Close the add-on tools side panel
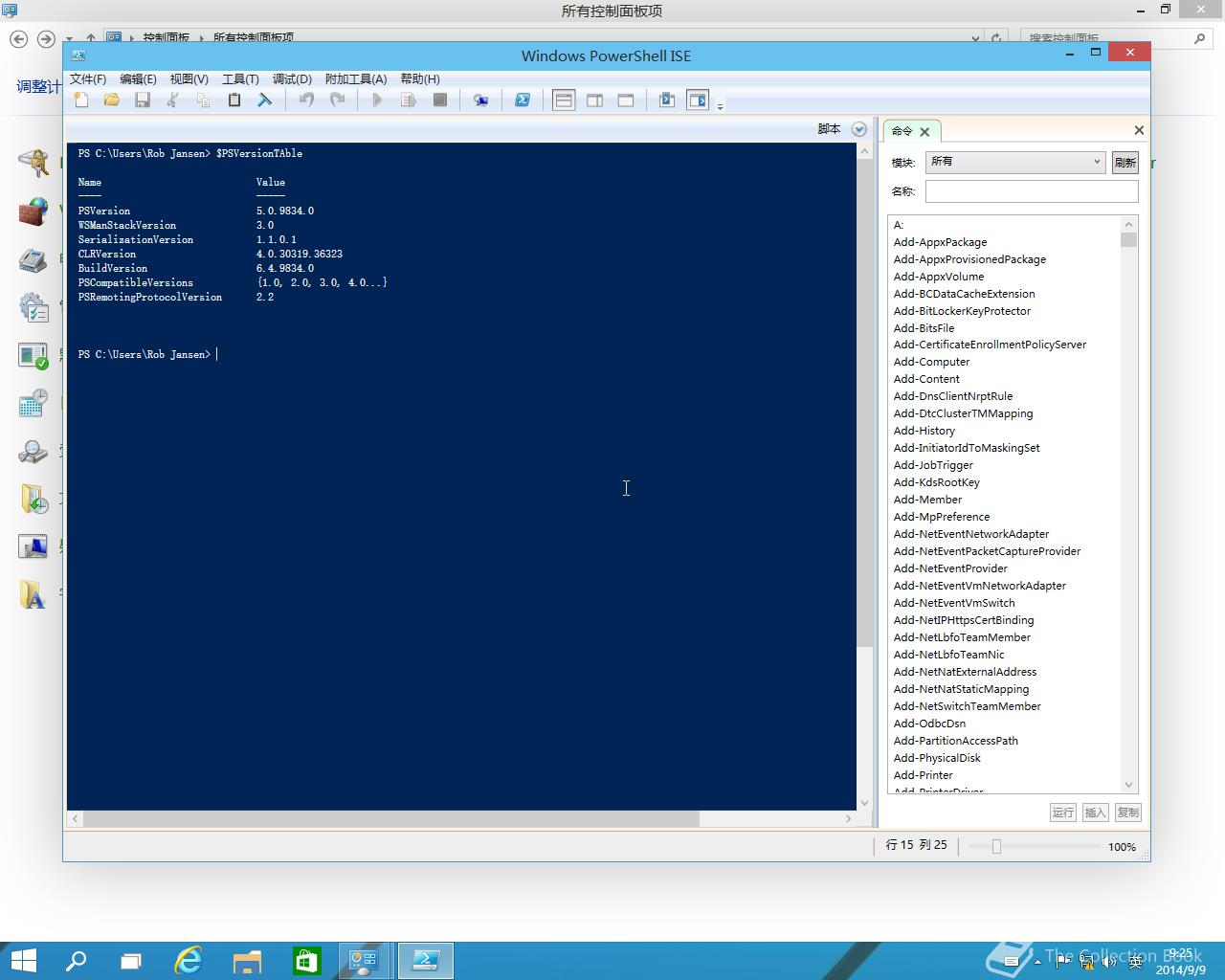This screenshot has height=980, width=1225. click(x=1139, y=130)
